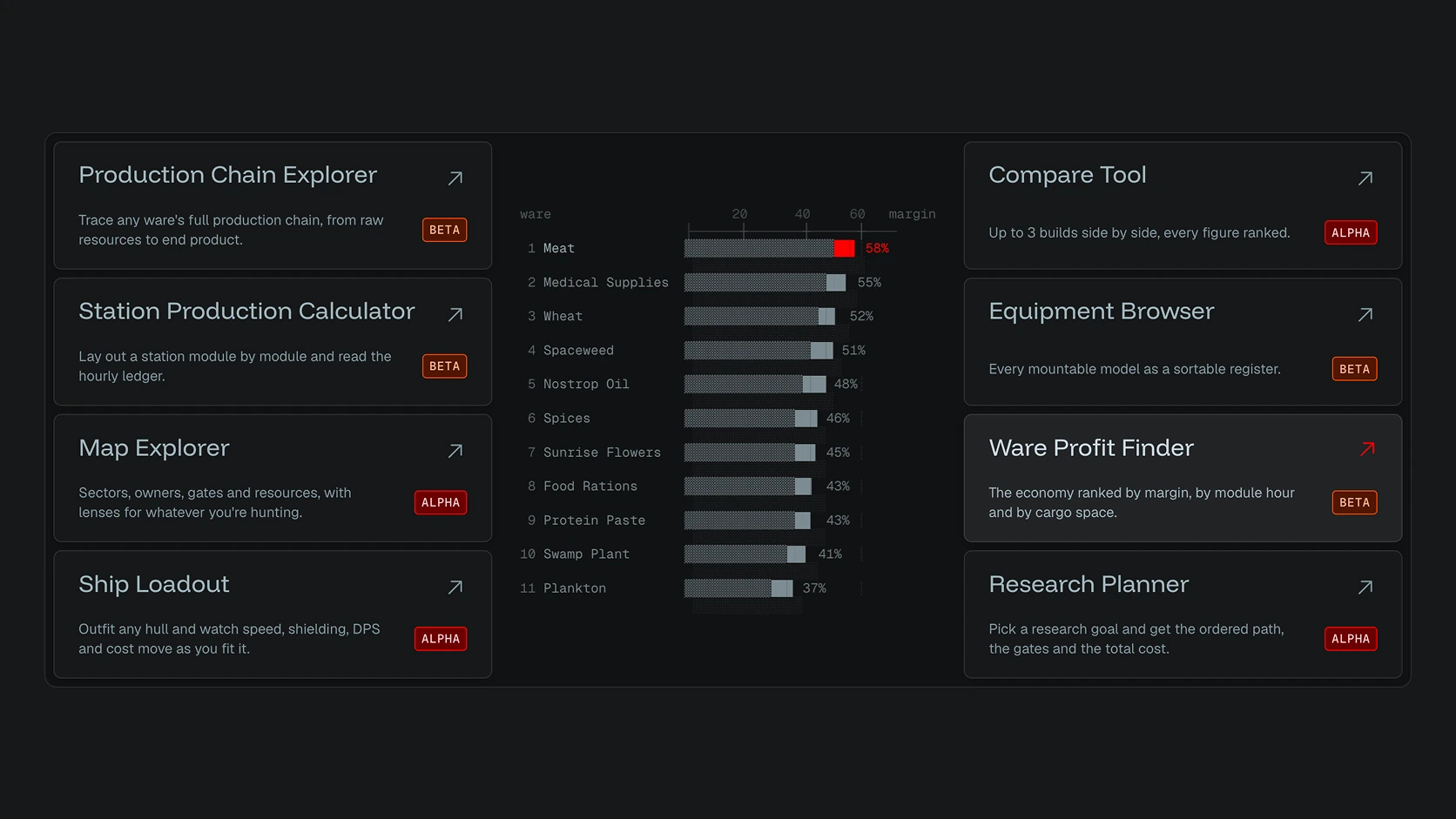
Task: Click the Medical Supplies margin bar
Action: click(765, 283)
